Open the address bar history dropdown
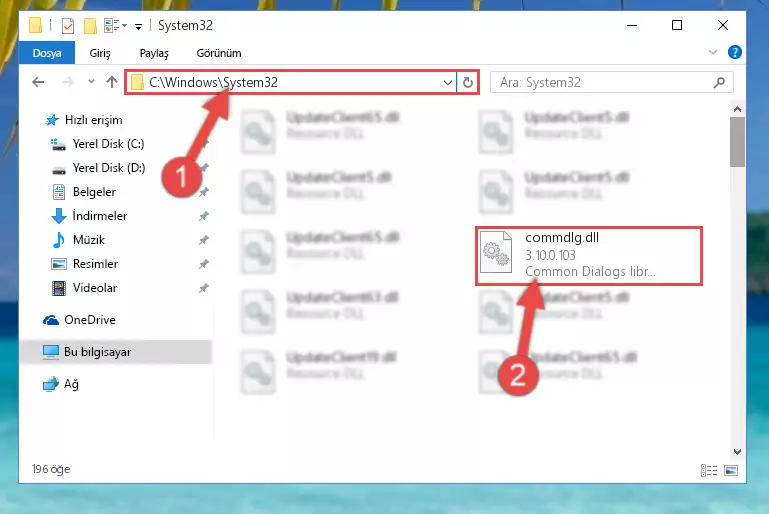This screenshot has height=514, width=769. coord(447,82)
